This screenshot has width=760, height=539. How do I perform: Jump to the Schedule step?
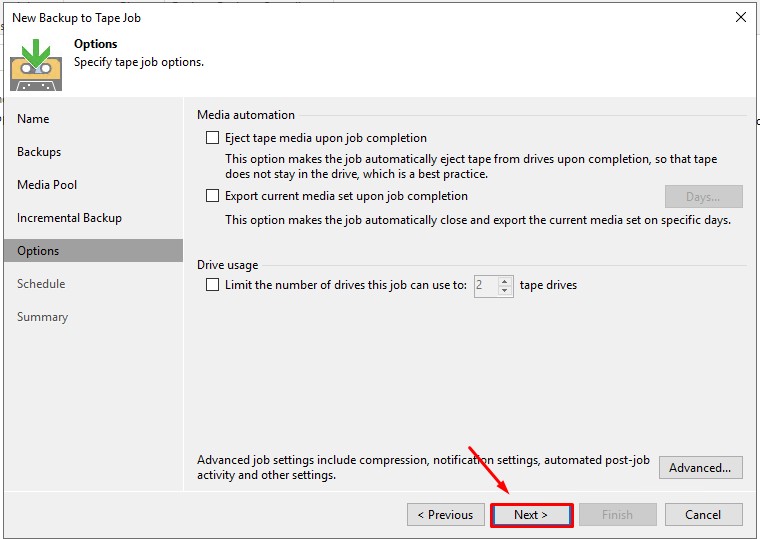[41, 284]
